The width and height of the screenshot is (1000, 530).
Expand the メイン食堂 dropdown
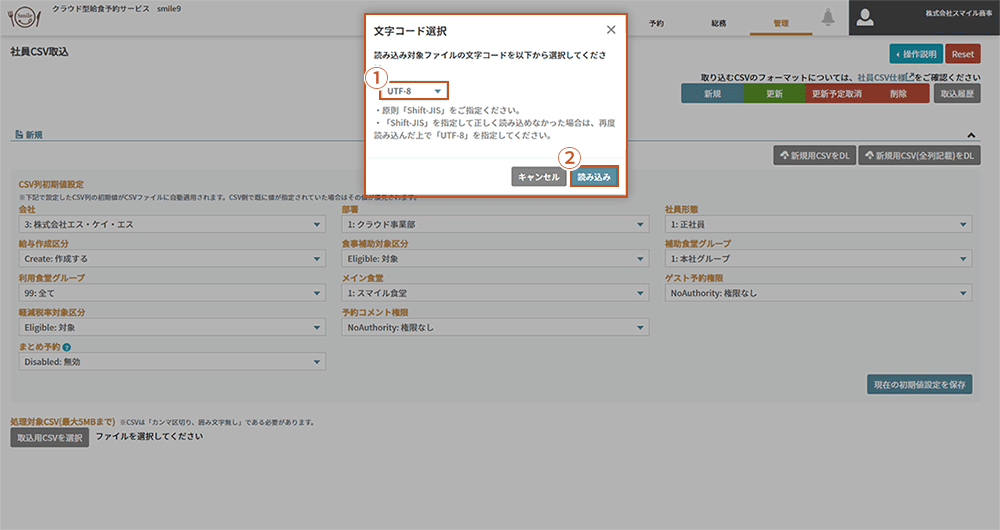point(495,294)
